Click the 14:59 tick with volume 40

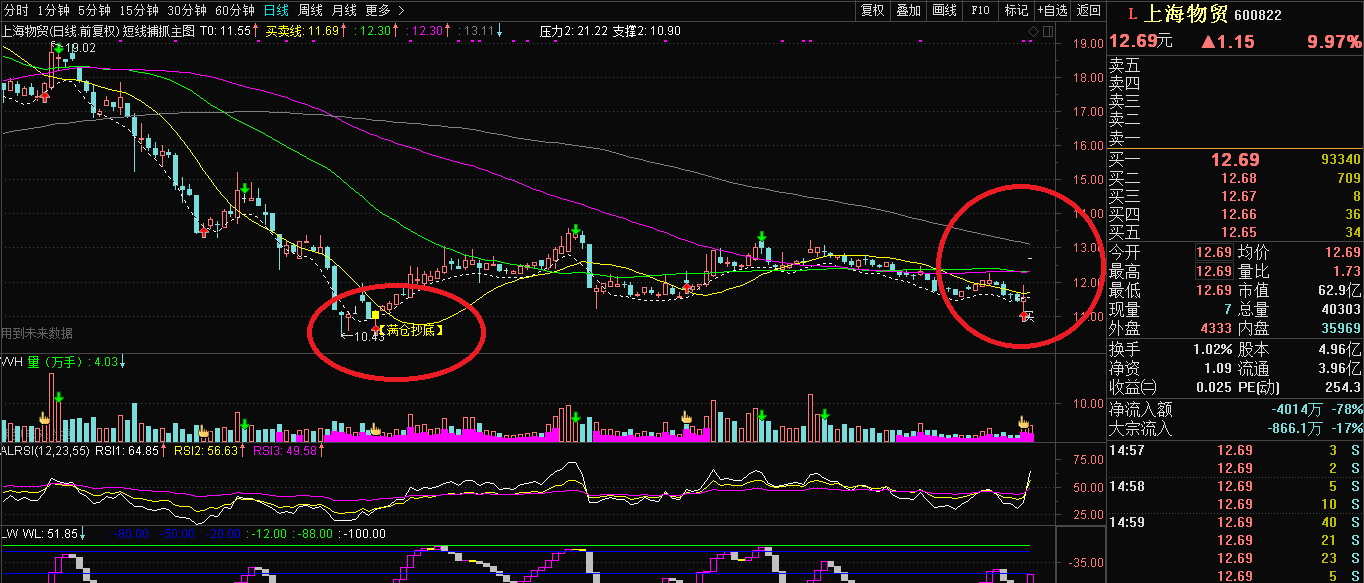pos(1235,523)
